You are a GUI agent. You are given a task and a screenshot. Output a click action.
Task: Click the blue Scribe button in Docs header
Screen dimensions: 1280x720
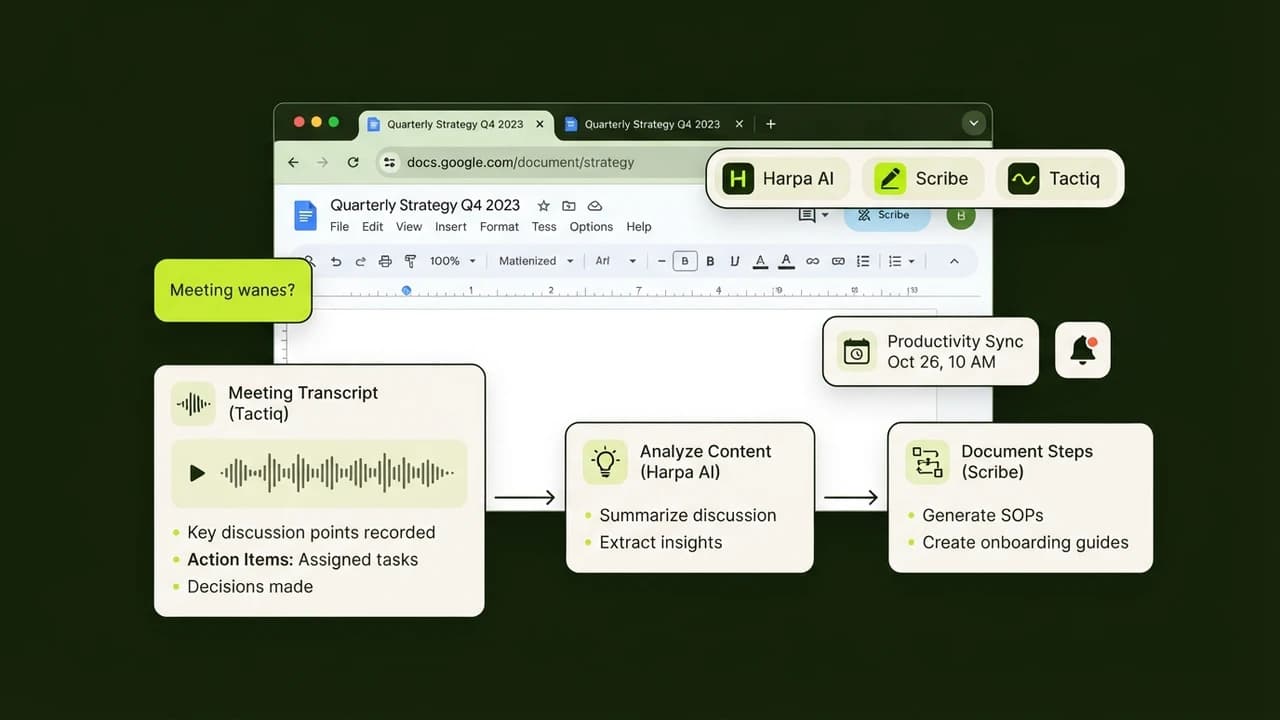(x=887, y=215)
